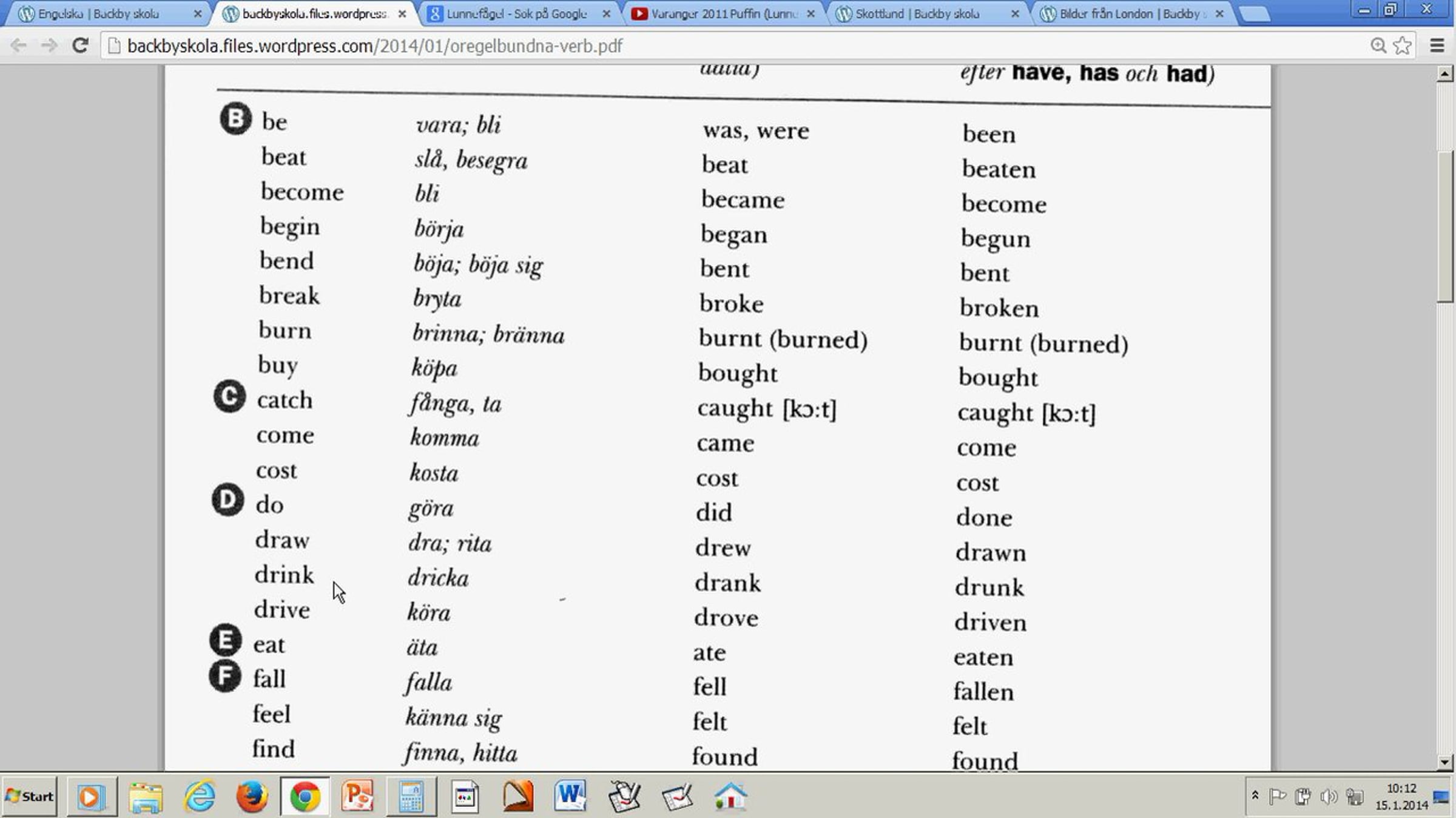Go back to the previous page
The width and height of the screenshot is (1456, 818).
[x=18, y=46]
